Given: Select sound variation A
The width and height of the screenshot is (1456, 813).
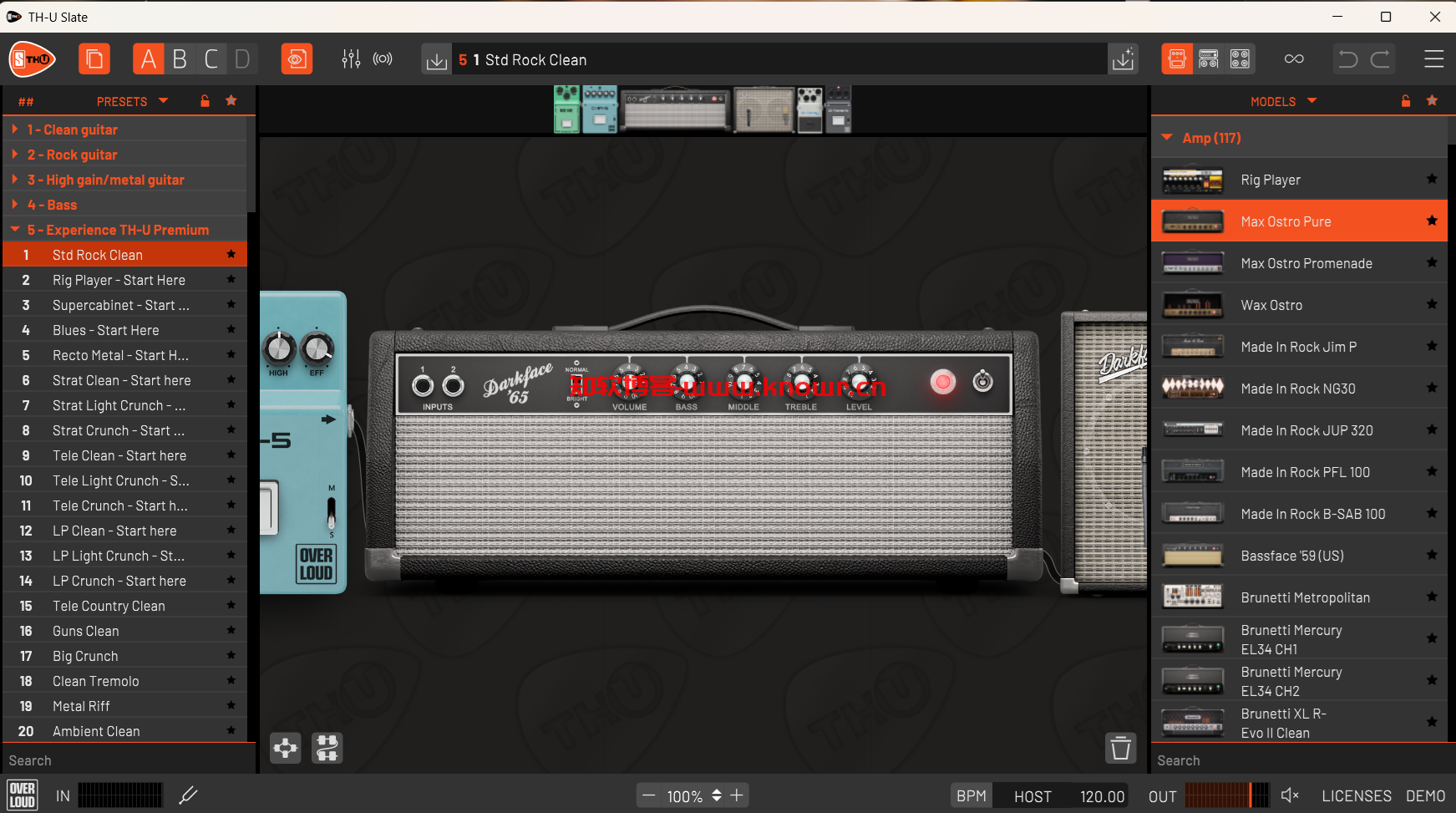Looking at the screenshot, I should (x=148, y=59).
